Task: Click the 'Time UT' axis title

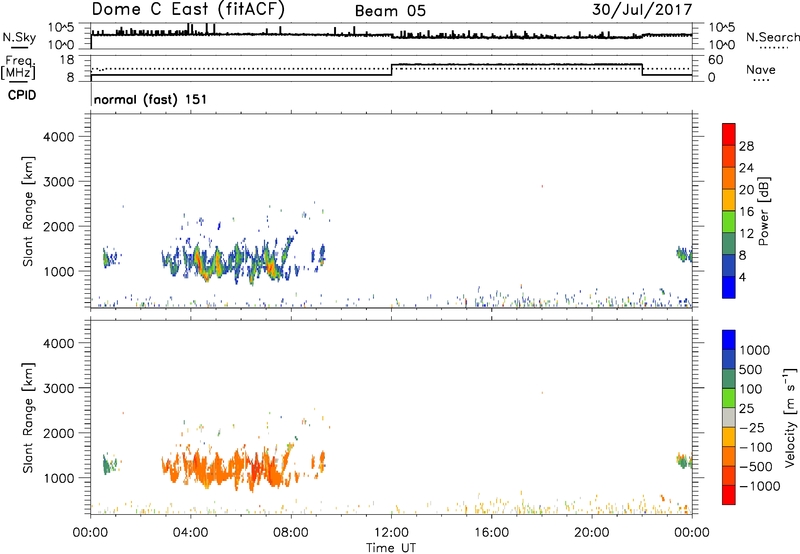Action: click(391, 548)
